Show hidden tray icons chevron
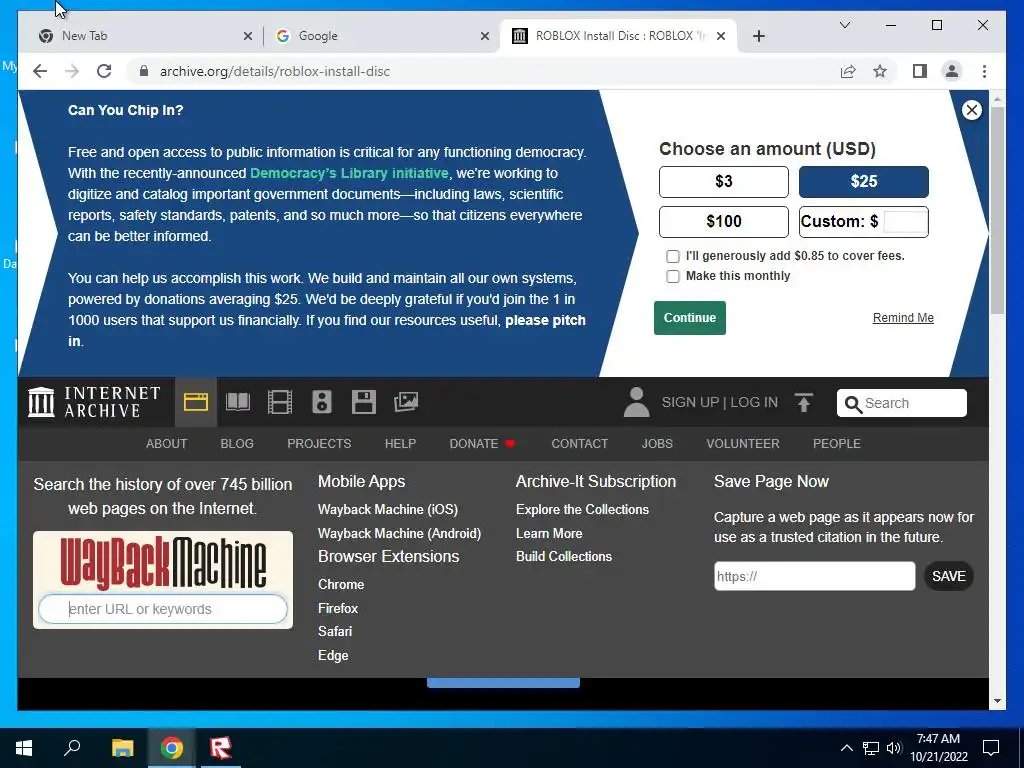Viewport: 1024px width, 768px height. (x=846, y=748)
